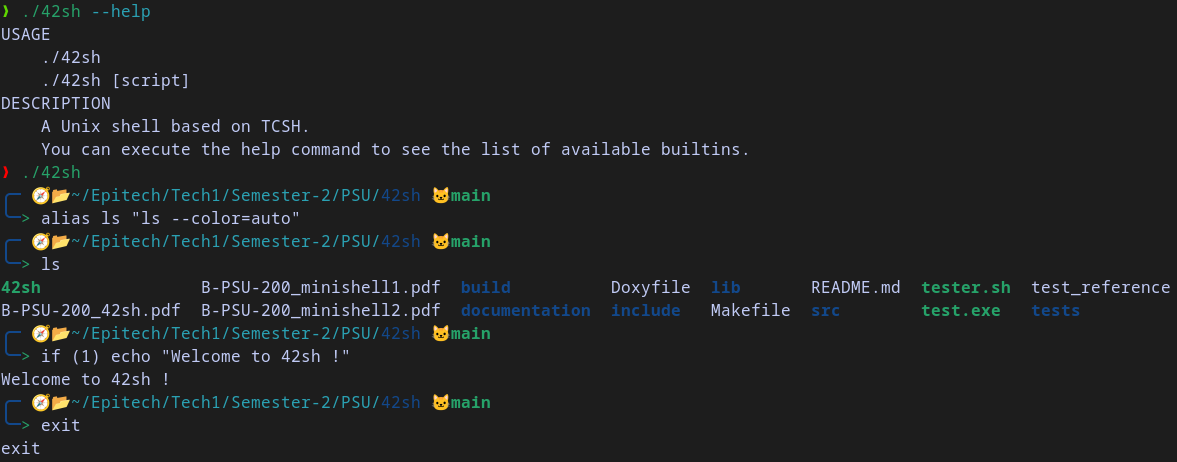Viewport: 1177px width, 462px height.
Task: Click the green prompt chevron before "./42sh --help"
Action: [6, 11]
